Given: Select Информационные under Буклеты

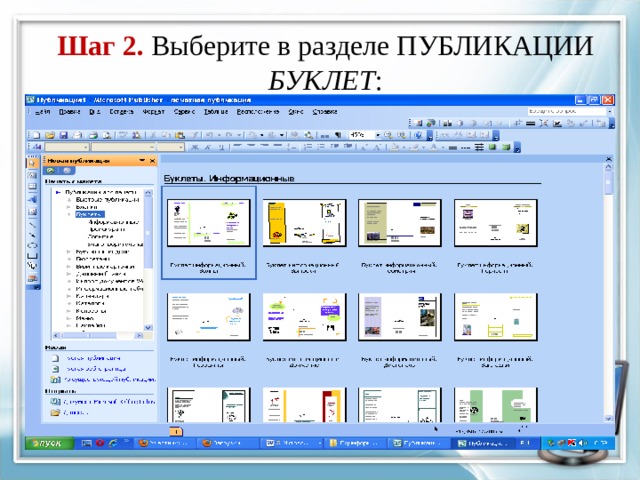Looking at the screenshot, I should pyautogui.click(x=113, y=222).
